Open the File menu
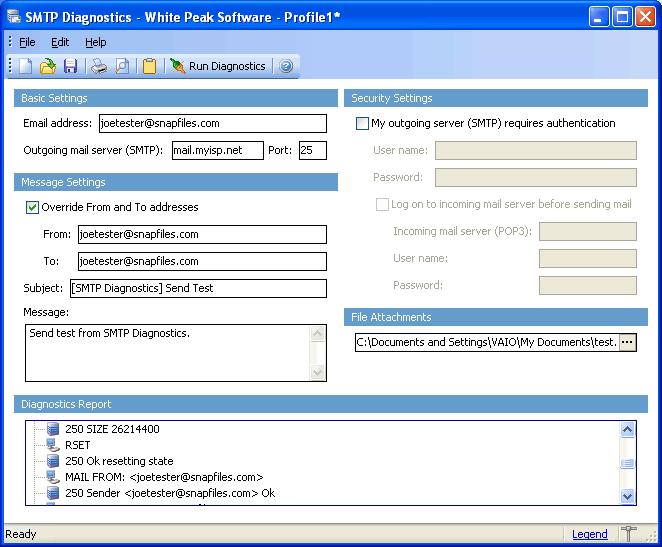The width and height of the screenshot is (662, 547). 27,42
